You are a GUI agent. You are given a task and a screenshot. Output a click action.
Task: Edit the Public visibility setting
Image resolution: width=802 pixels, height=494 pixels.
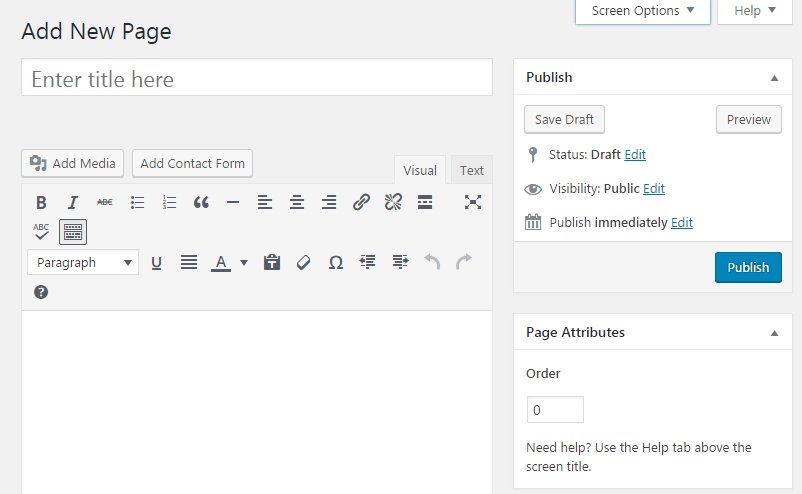[x=654, y=189]
